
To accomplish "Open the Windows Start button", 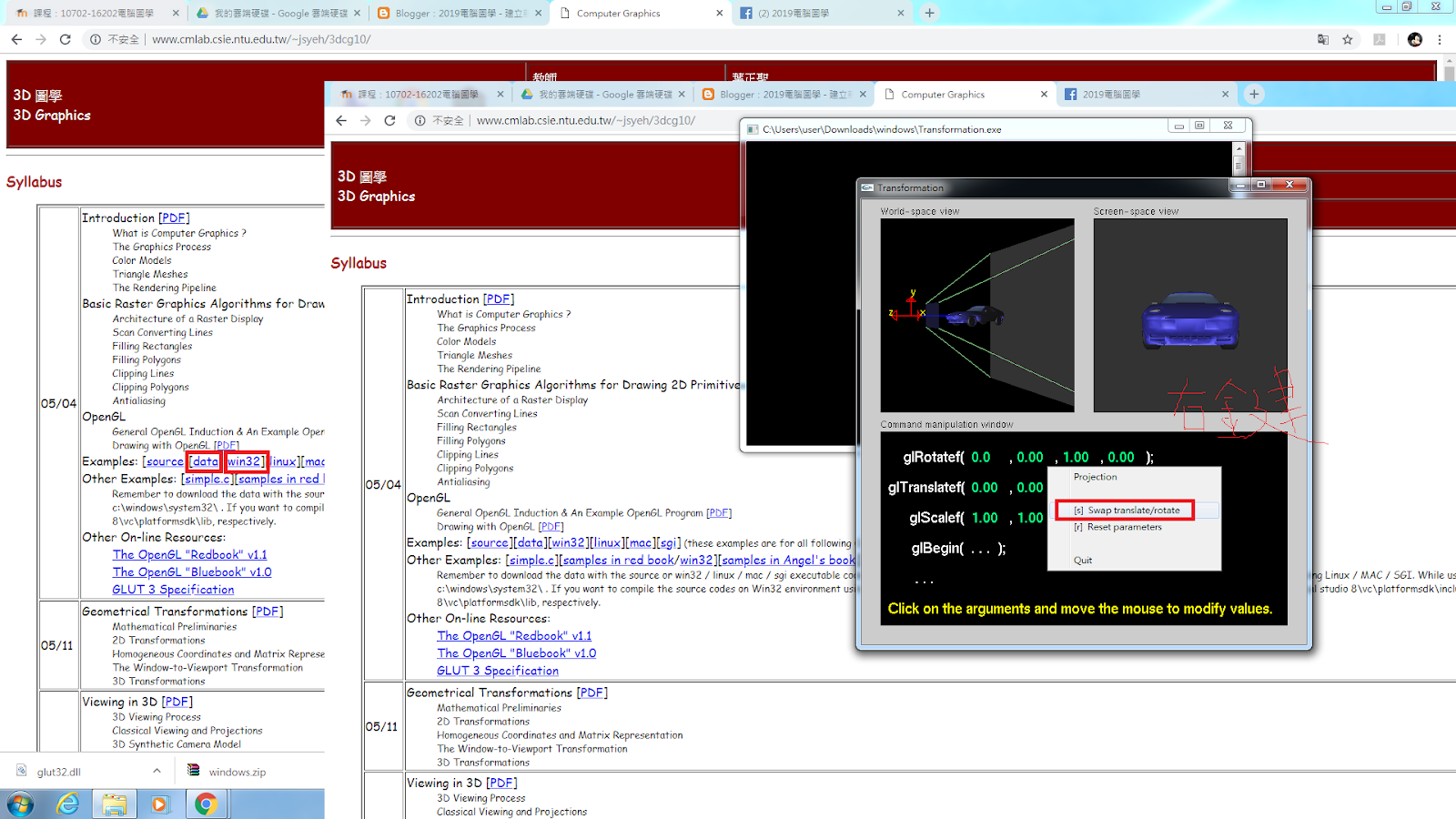I will [19, 804].
